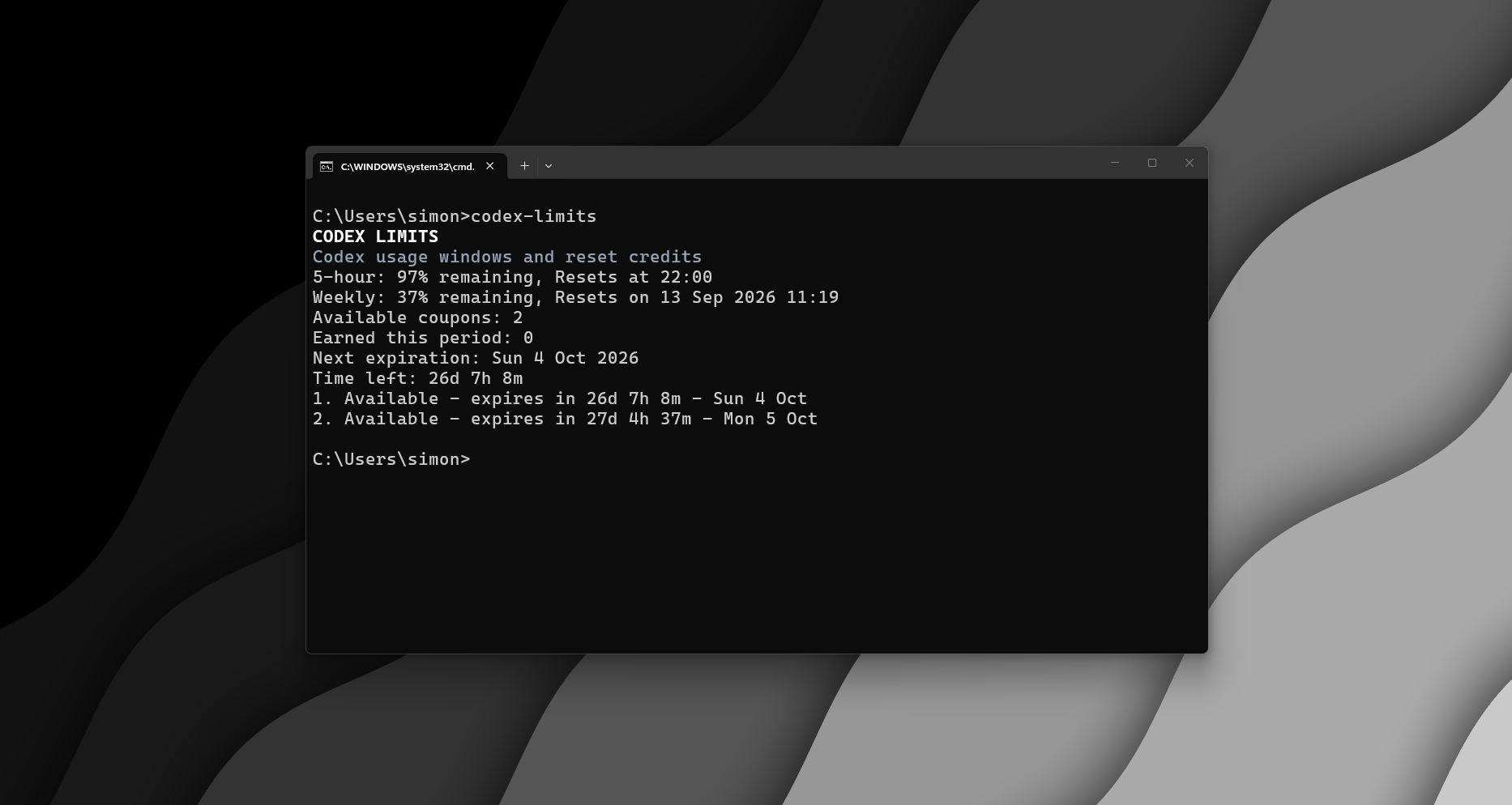Click the "Earned this period: 0" line
1512x805 pixels.
(x=423, y=338)
